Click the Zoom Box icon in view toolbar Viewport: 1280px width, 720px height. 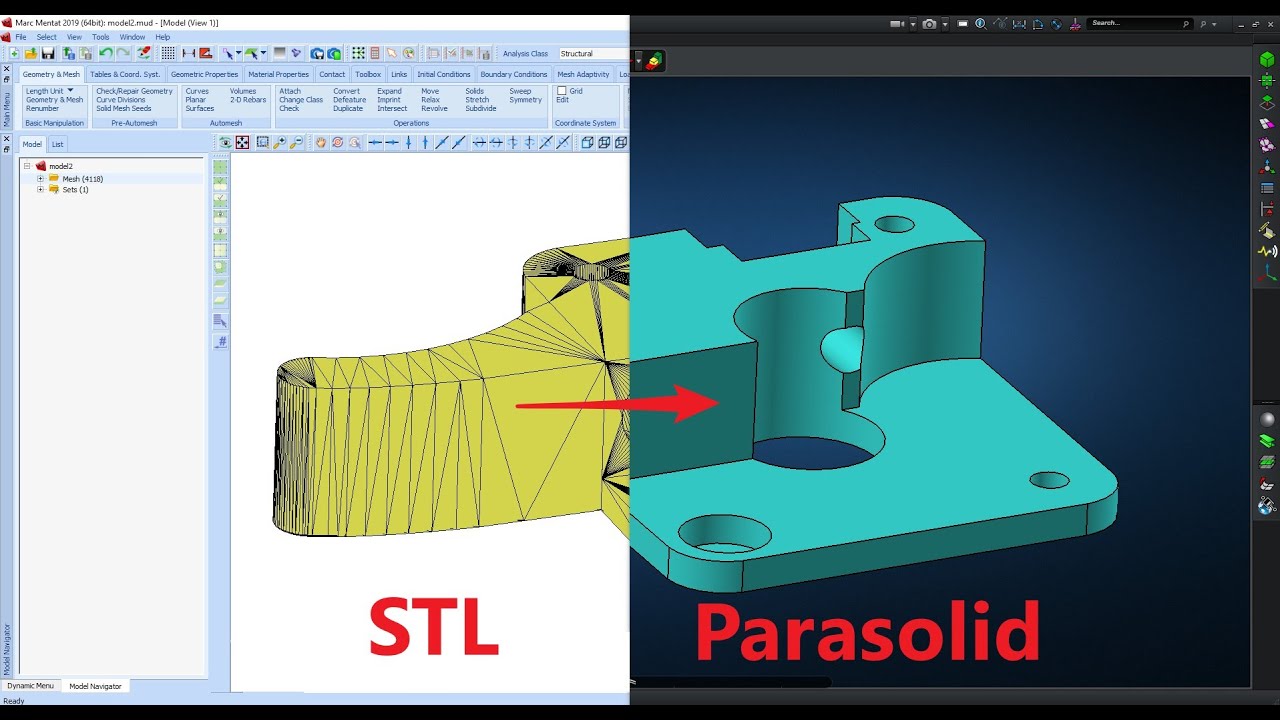(262, 143)
